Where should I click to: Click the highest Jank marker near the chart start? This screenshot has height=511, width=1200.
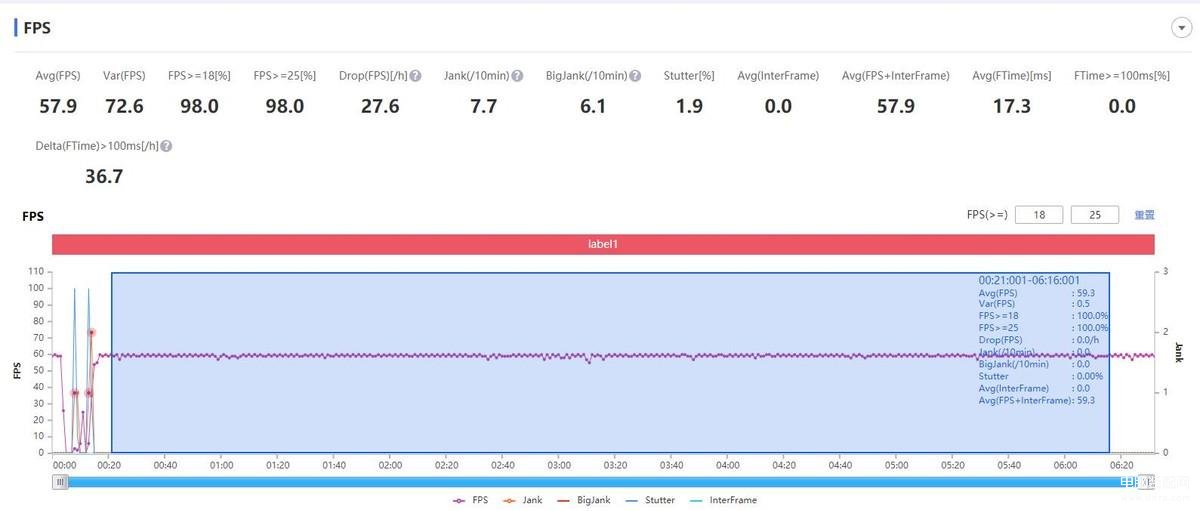pyautogui.click(x=91, y=332)
